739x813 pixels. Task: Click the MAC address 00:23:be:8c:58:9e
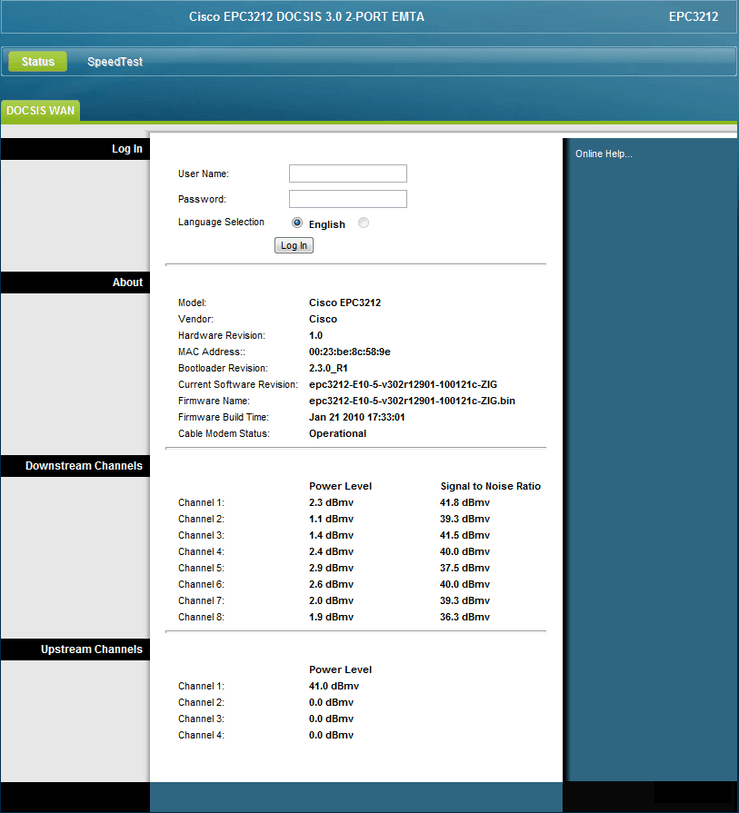[350, 352]
